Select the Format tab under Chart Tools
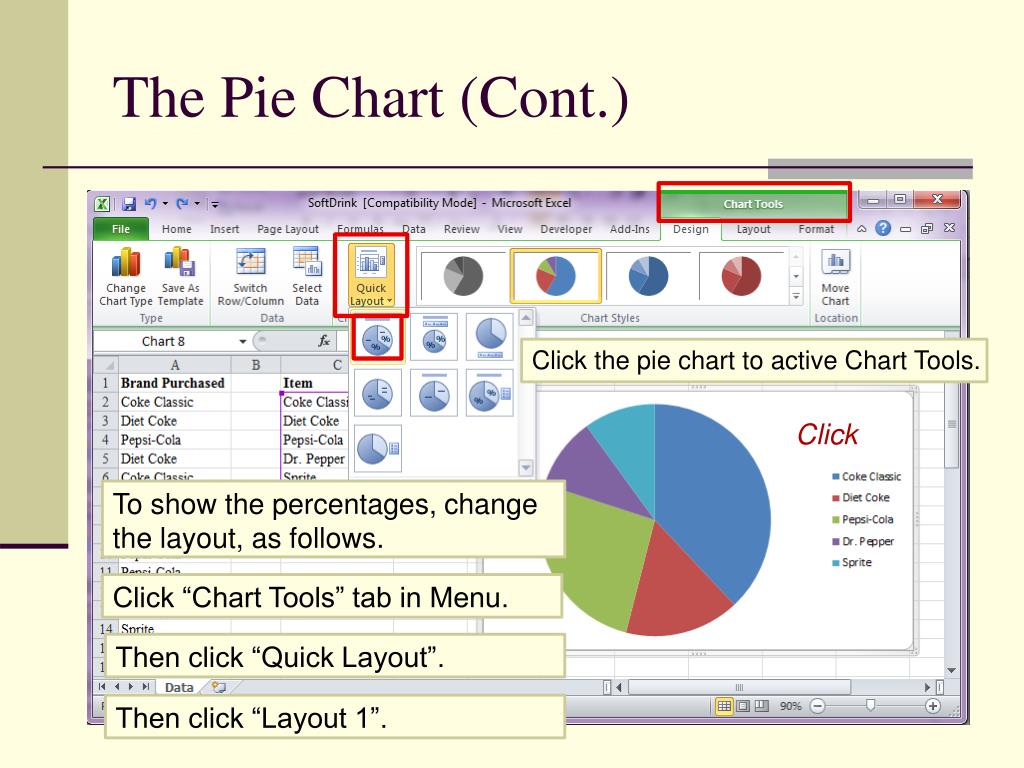 pyautogui.click(x=816, y=229)
